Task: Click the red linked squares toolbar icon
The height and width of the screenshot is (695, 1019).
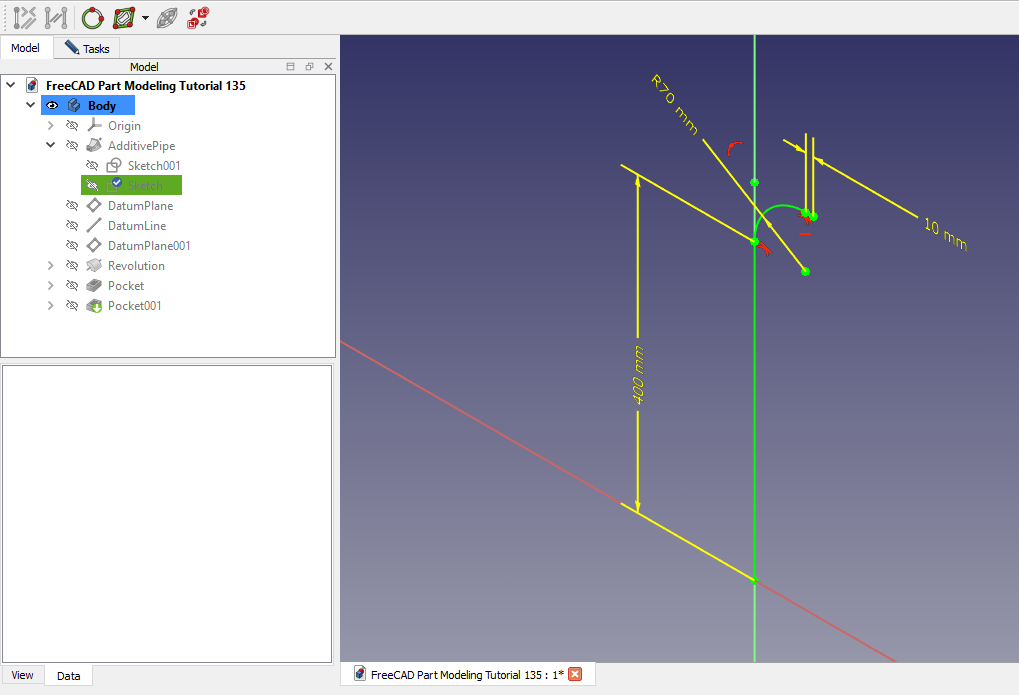Action: 198,17
